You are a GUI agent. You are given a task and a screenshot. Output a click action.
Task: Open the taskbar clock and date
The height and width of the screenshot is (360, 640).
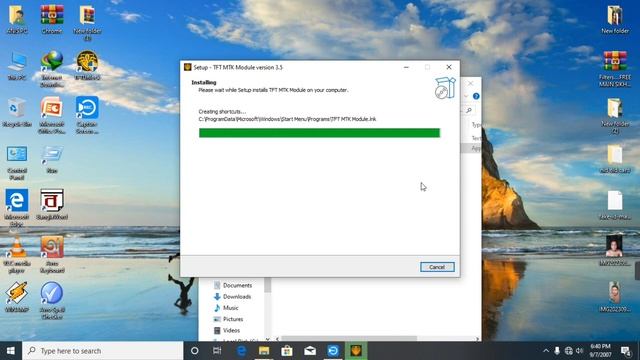[x=600, y=351]
